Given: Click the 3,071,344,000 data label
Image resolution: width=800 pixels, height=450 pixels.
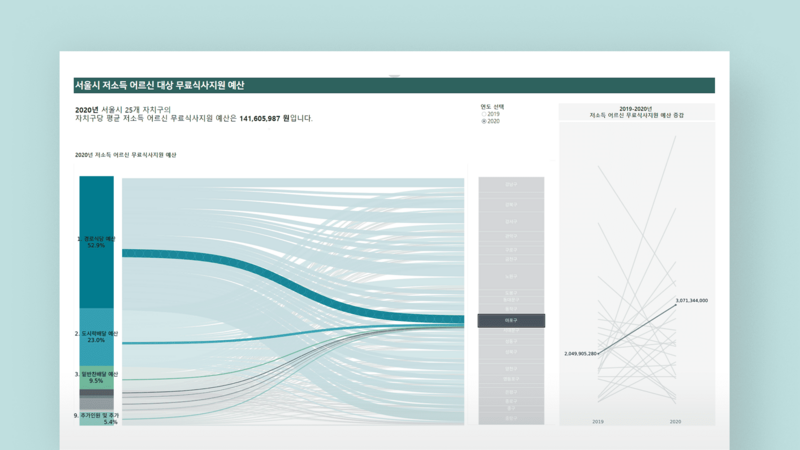Looking at the screenshot, I should click(x=691, y=300).
